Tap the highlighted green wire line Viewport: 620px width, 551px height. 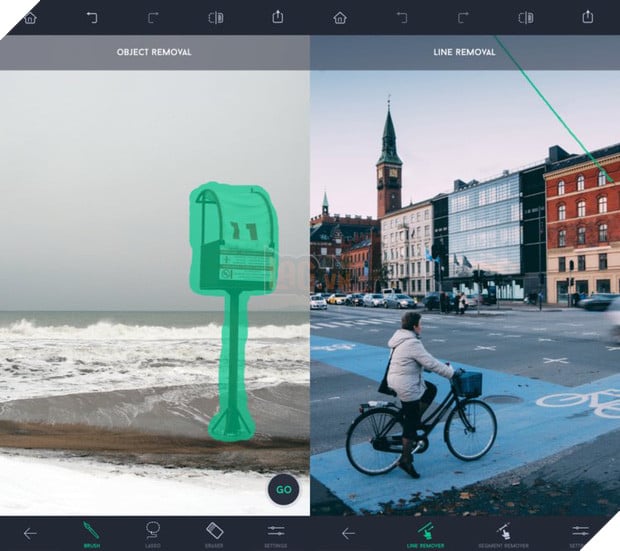click(554, 109)
